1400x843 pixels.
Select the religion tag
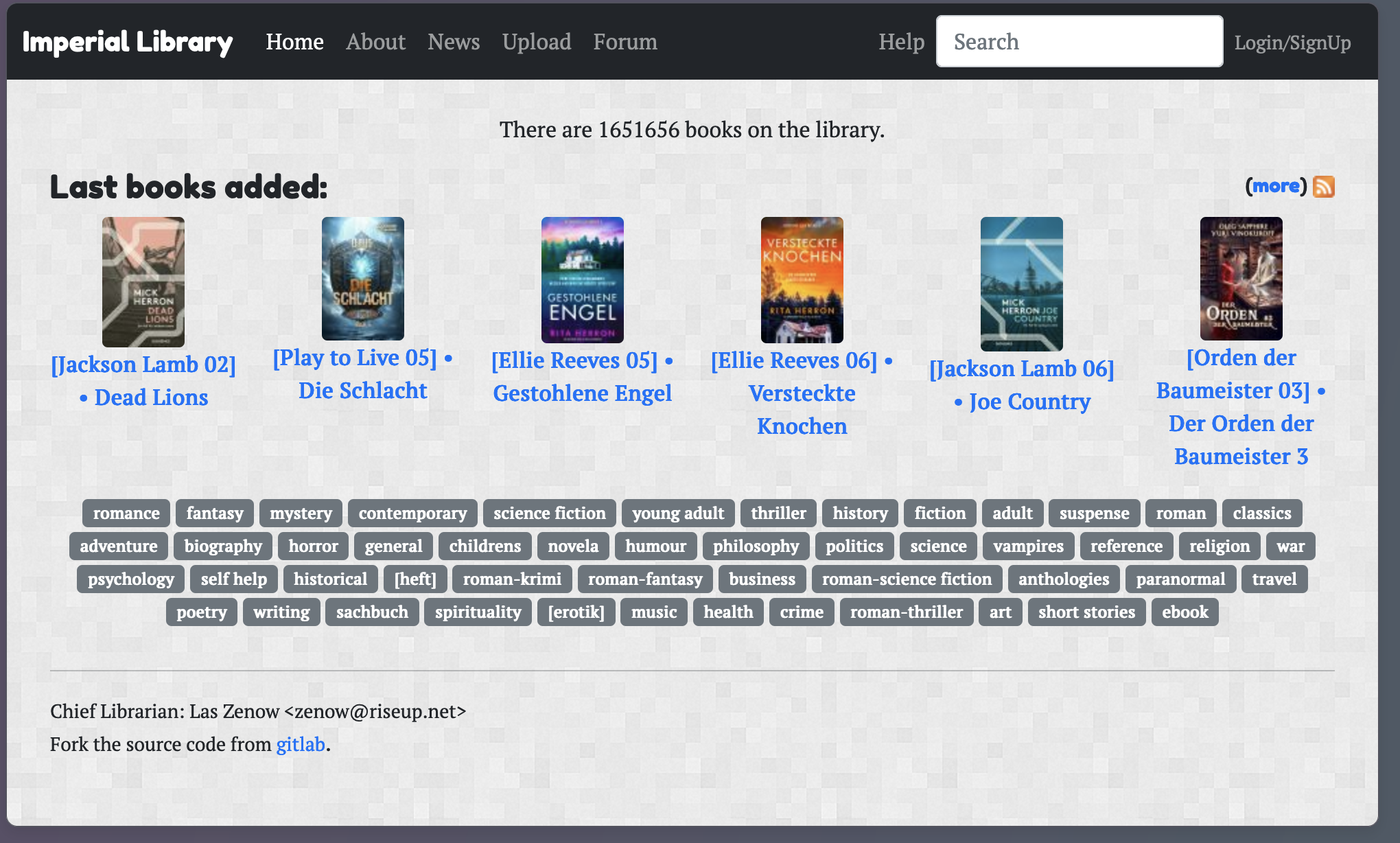point(1220,546)
